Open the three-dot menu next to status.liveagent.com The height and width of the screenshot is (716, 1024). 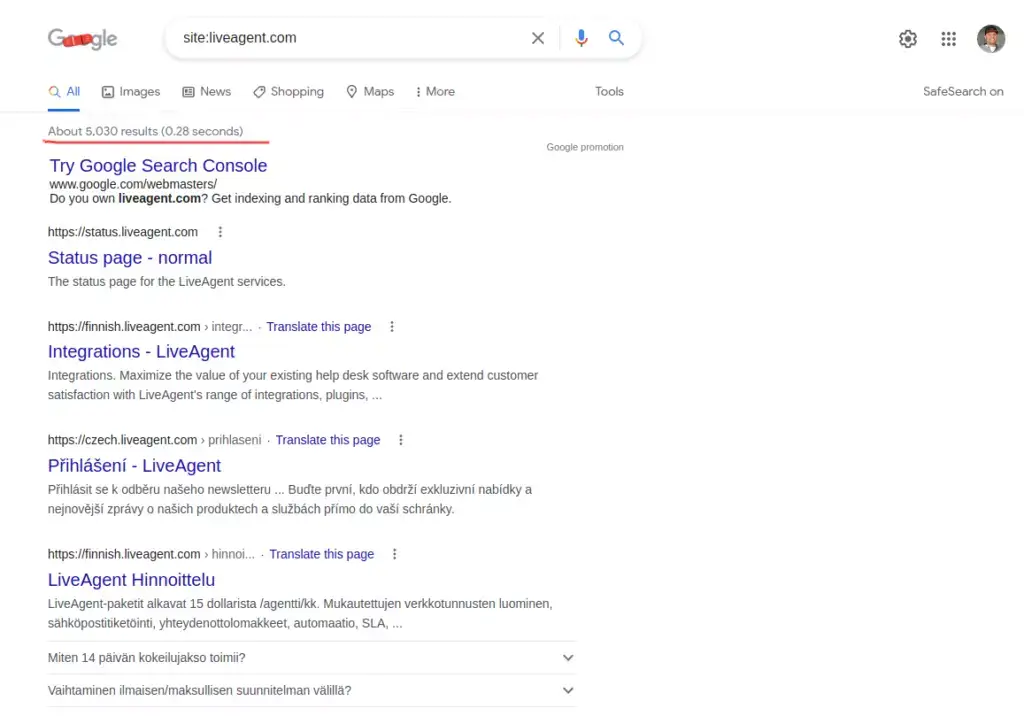[219, 231]
